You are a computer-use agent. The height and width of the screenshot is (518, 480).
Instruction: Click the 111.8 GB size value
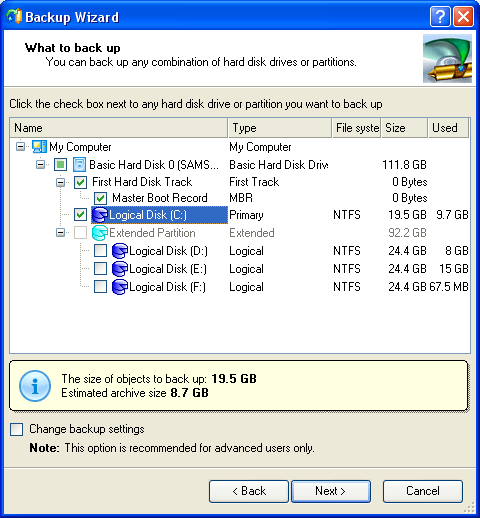click(404, 165)
